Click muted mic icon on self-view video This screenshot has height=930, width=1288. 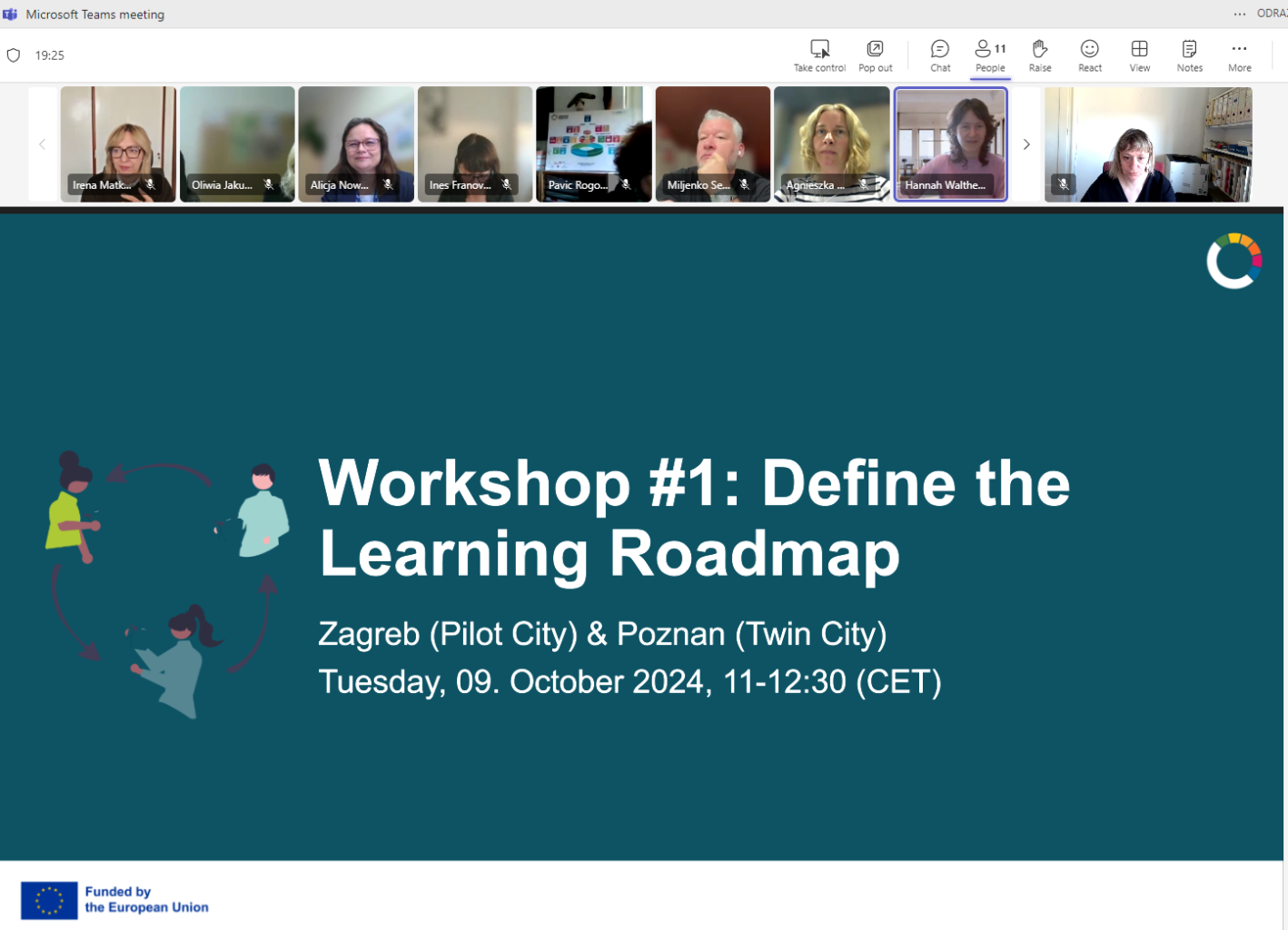pos(1064,184)
